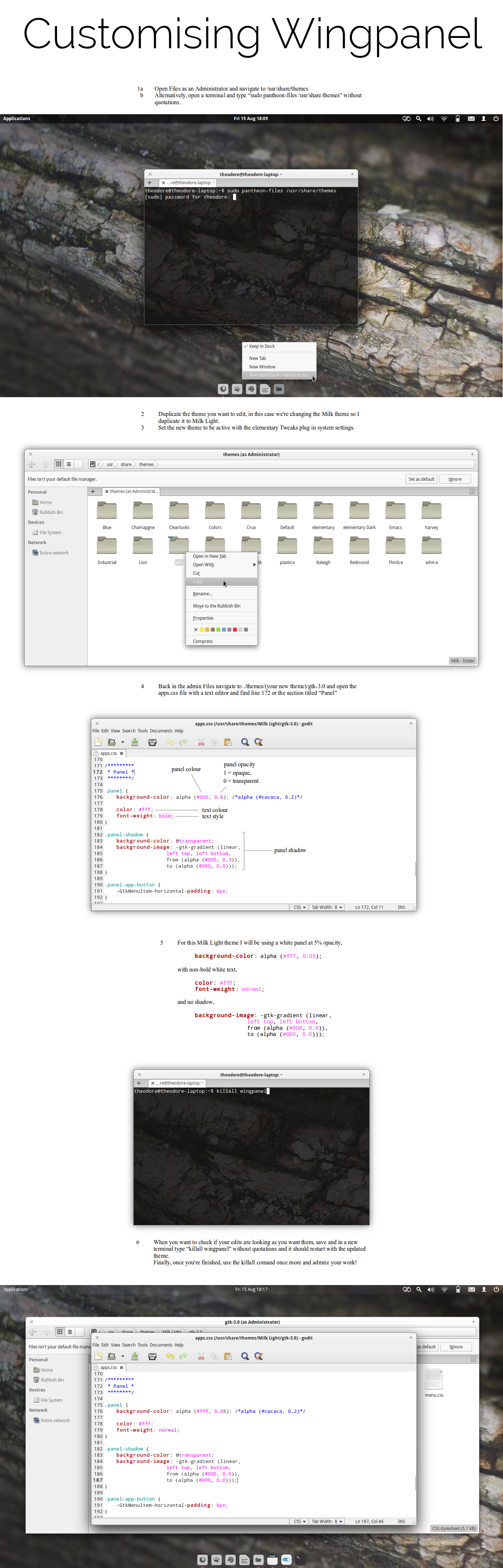Viewport: 503px width, 1568px height.
Task: Choose Copy in the folder context menu
Action: pos(221,582)
